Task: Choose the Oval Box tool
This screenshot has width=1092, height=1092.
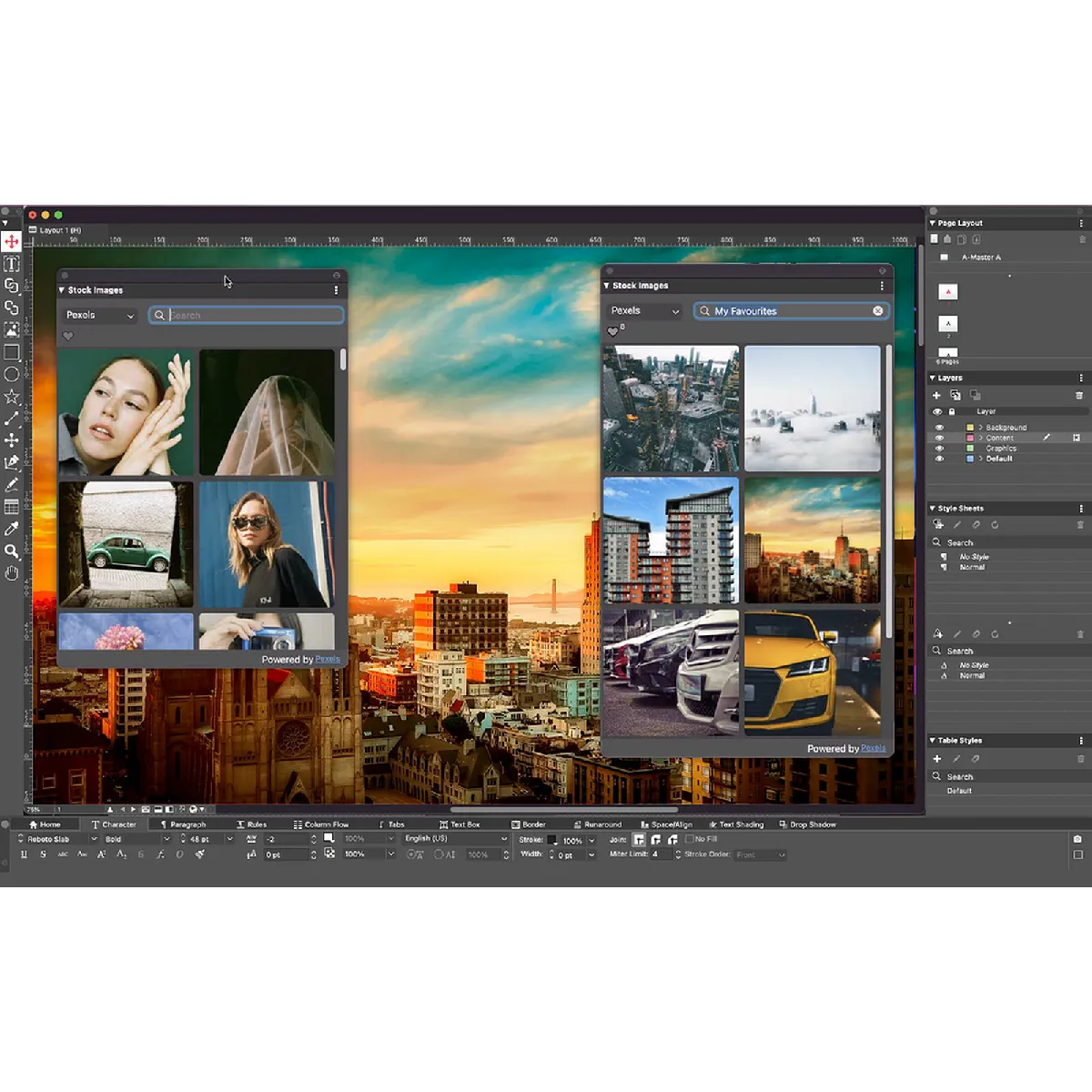Action: [12, 374]
